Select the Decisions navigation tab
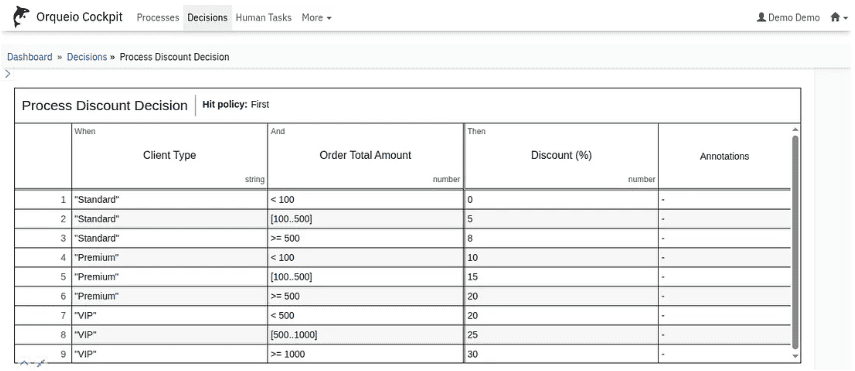The width and height of the screenshot is (855, 371). coord(207,17)
